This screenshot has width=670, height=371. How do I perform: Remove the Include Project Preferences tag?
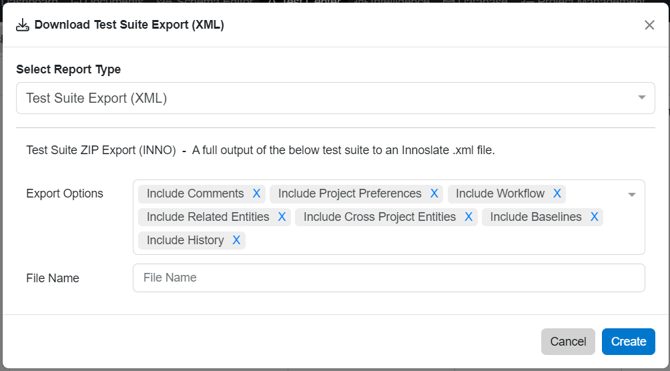[434, 194]
